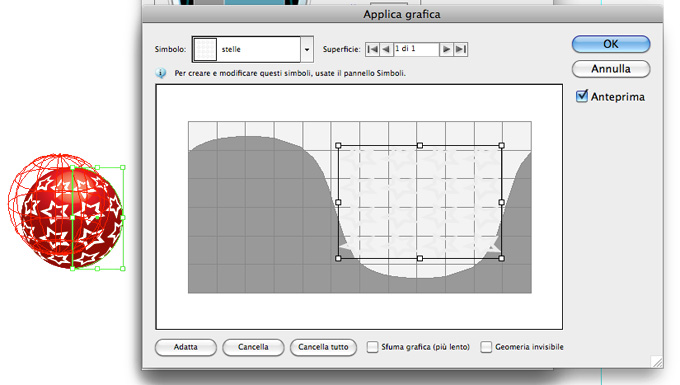Click the 'stelle' symbol name text
680x385 pixels.
coord(231,49)
